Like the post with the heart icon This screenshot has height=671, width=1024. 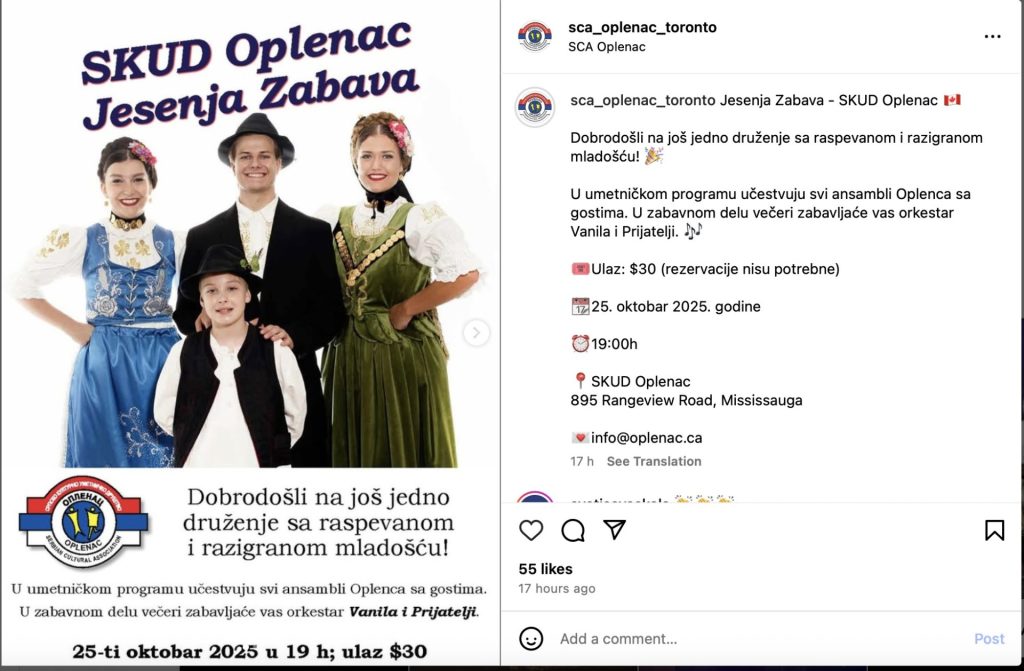pyautogui.click(x=531, y=531)
